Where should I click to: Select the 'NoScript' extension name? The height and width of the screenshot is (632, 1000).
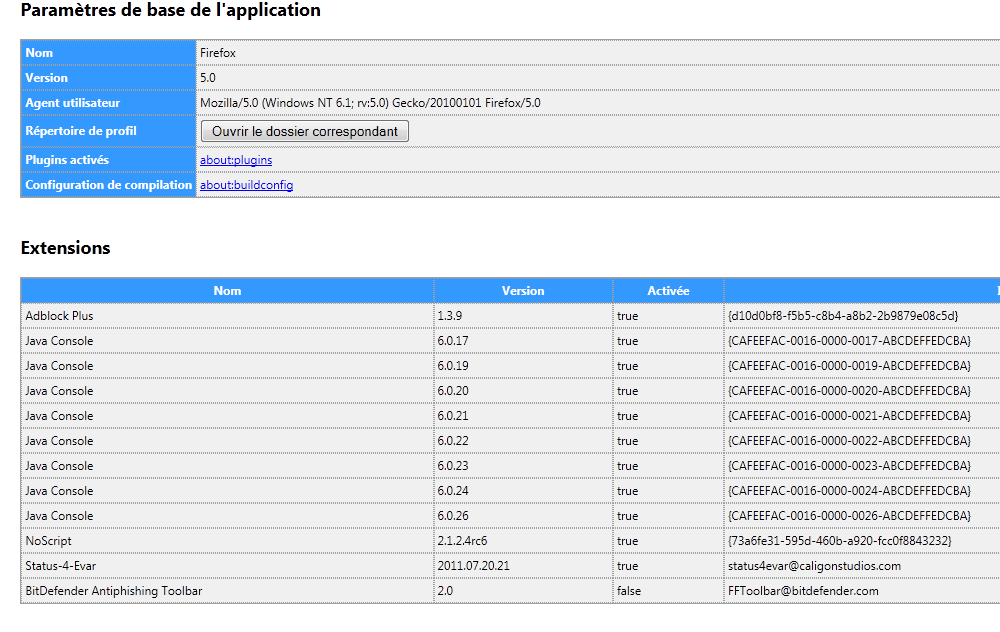48,541
